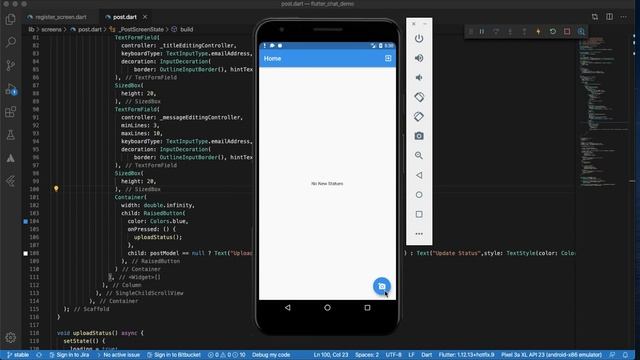Open Dart DevTools widget inspector icon
This screenshot has width=640, height=360.
(x=581, y=31)
